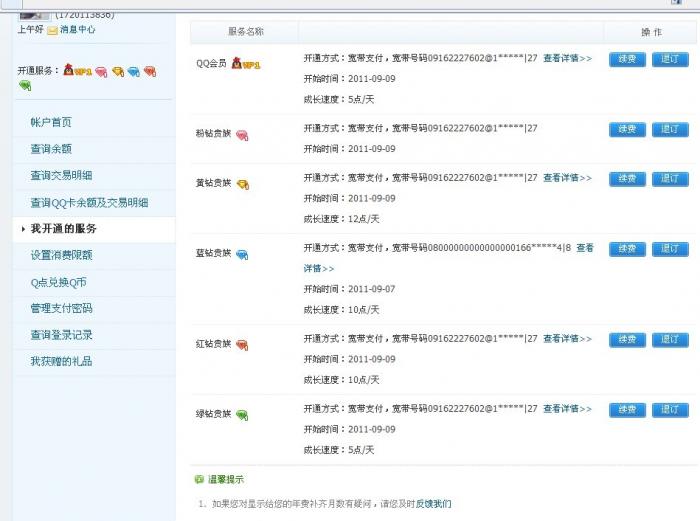The height and width of the screenshot is (521, 700).
Task: Click the 粉钻贵族 service name
Action: tap(214, 133)
